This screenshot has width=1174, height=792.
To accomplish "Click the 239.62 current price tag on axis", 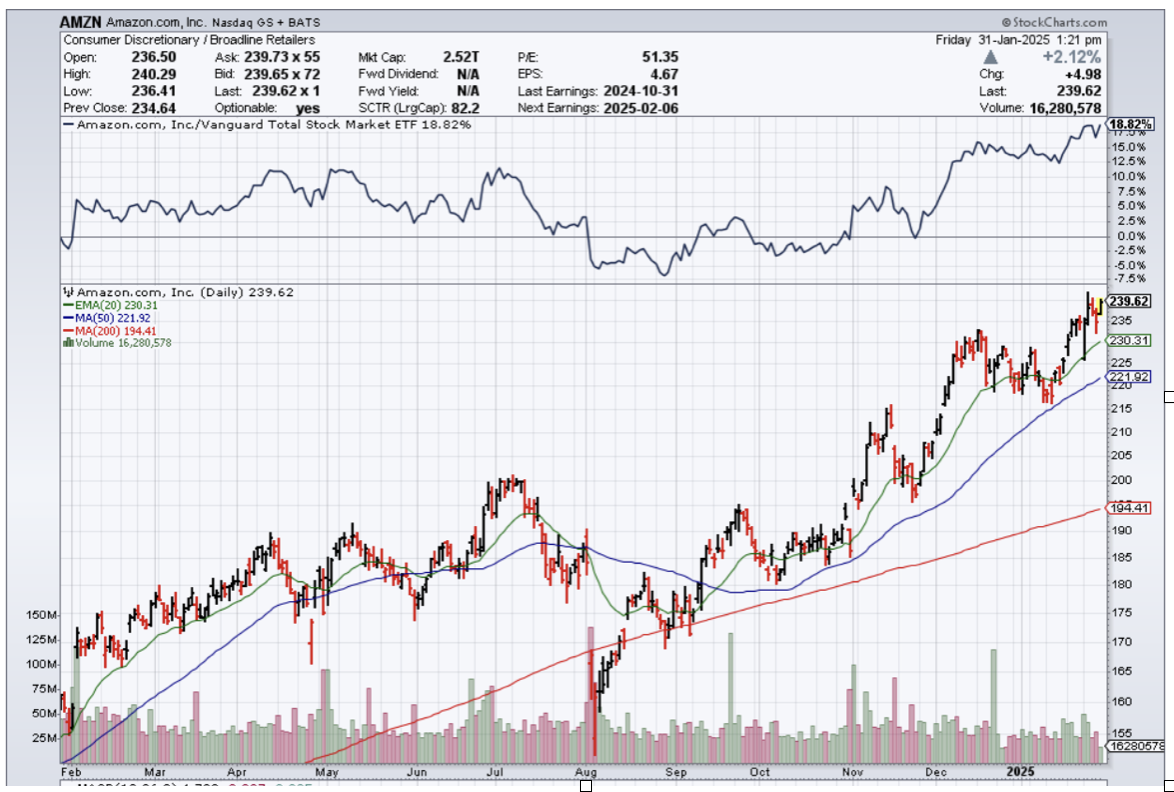I will point(1129,301).
